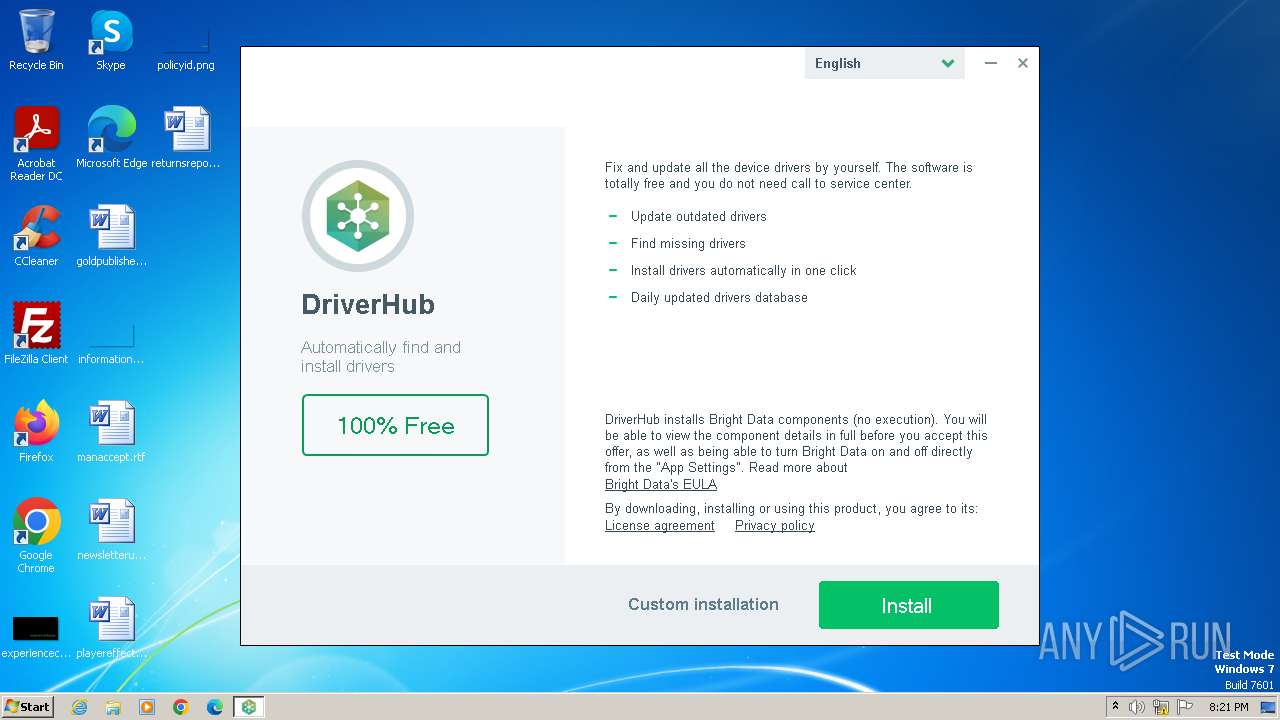This screenshot has width=1280, height=720.
Task: Show hidden system tray icons
Action: 1115,707
